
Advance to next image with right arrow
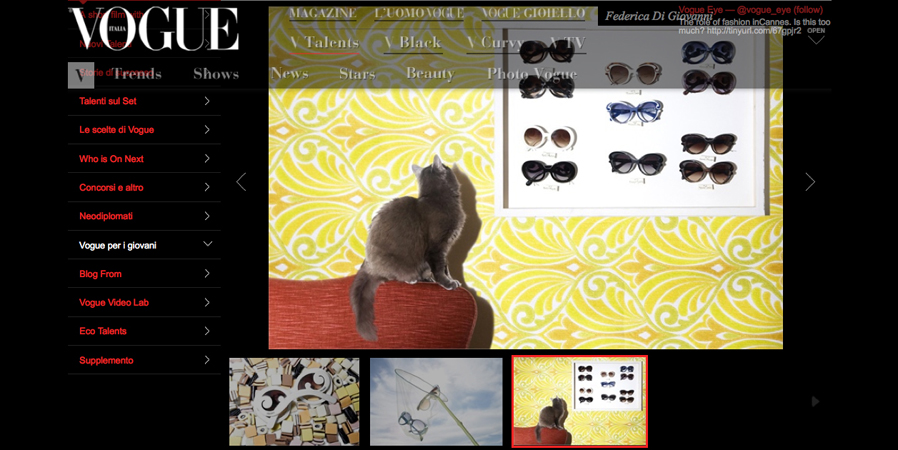pos(810,182)
